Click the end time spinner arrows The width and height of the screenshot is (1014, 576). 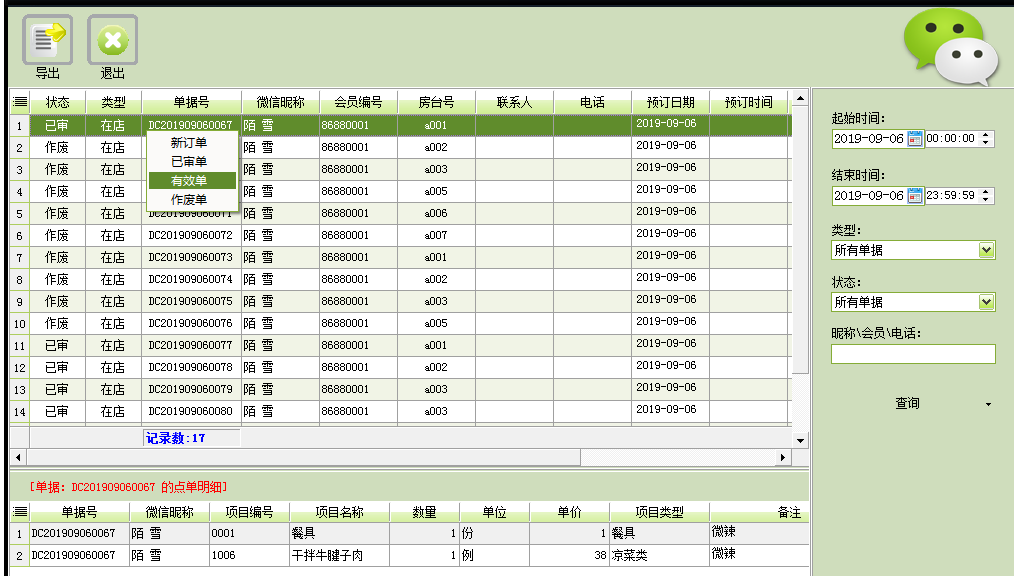(986, 196)
